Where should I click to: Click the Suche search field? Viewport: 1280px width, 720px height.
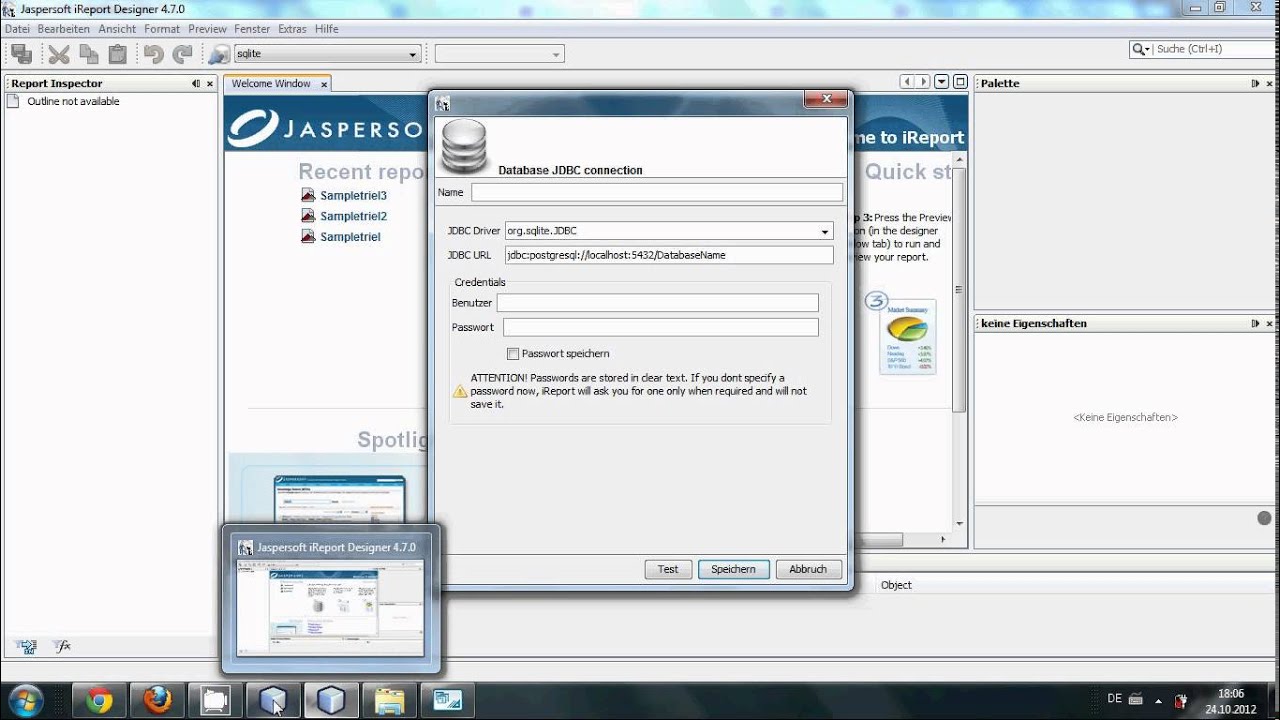coord(1212,49)
